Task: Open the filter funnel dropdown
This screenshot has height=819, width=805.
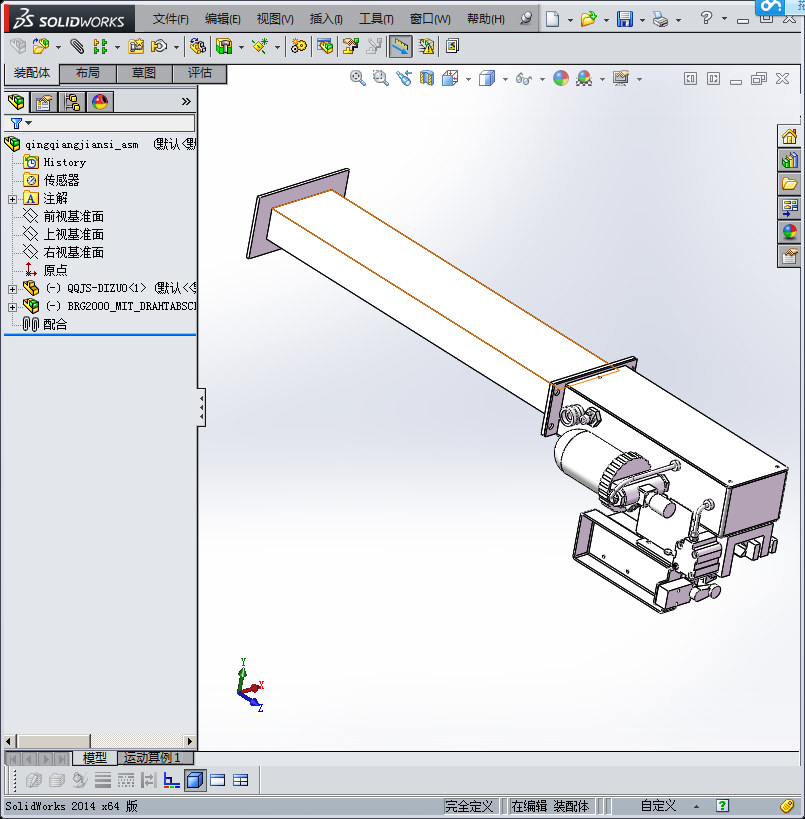Action: pyautogui.click(x=21, y=123)
